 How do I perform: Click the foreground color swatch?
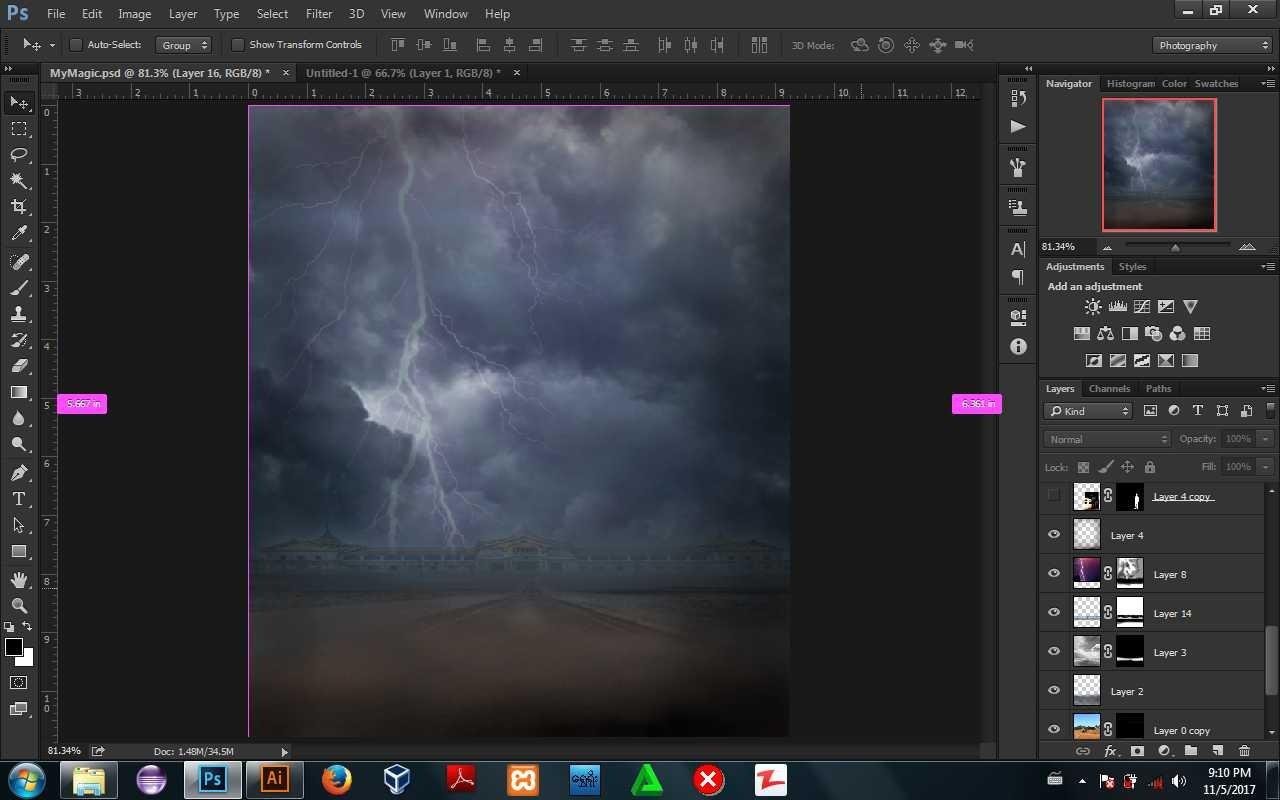tap(14, 648)
